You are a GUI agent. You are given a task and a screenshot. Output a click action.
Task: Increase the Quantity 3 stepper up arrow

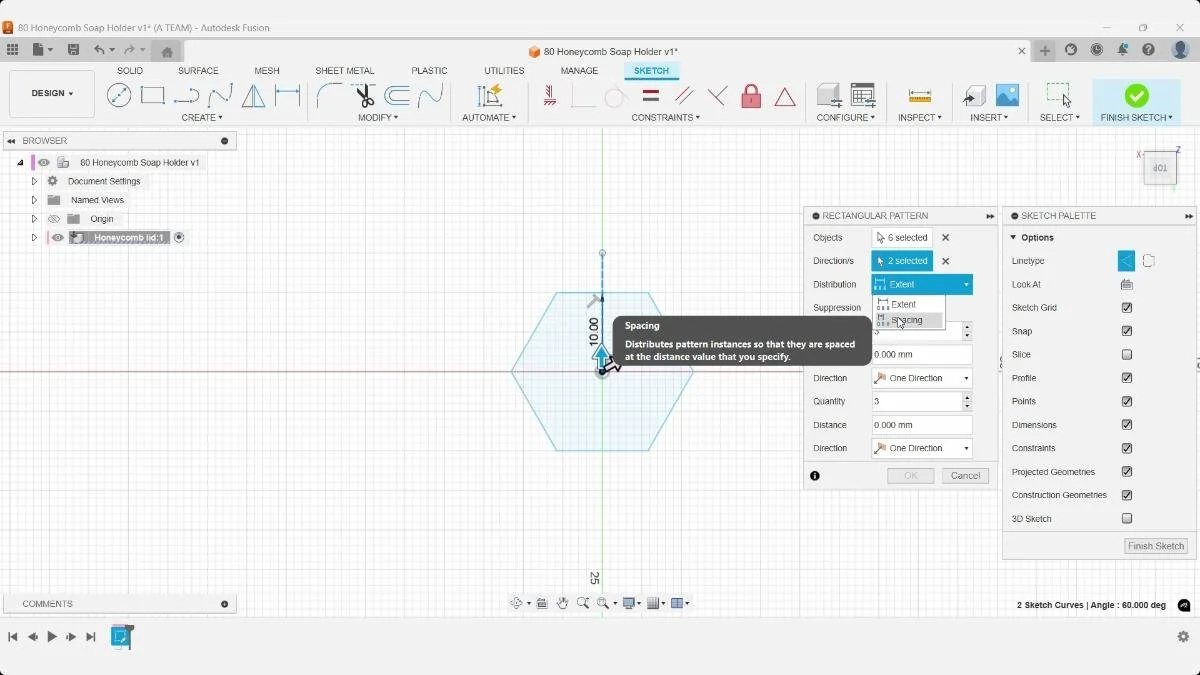pos(967,397)
